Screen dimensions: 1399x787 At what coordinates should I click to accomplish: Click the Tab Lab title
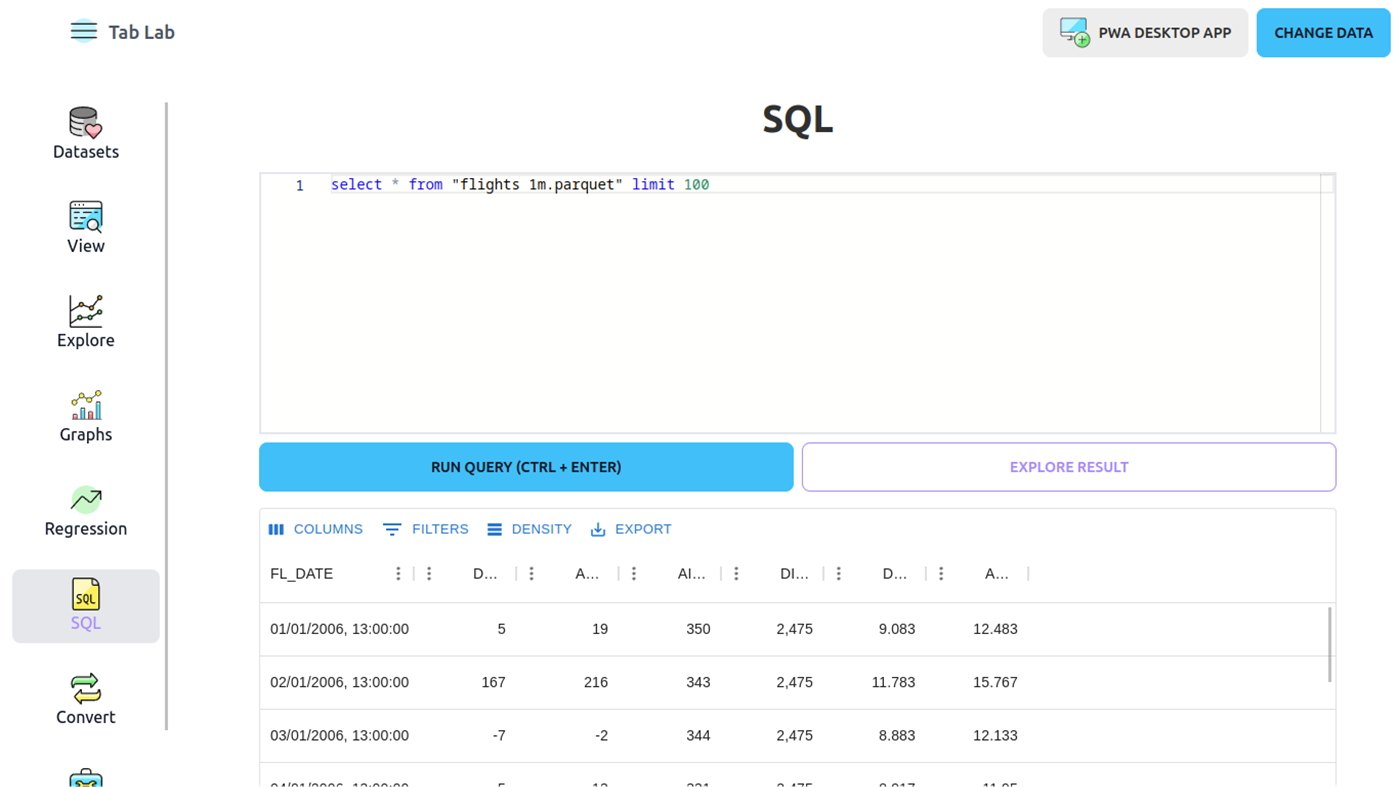coord(142,32)
